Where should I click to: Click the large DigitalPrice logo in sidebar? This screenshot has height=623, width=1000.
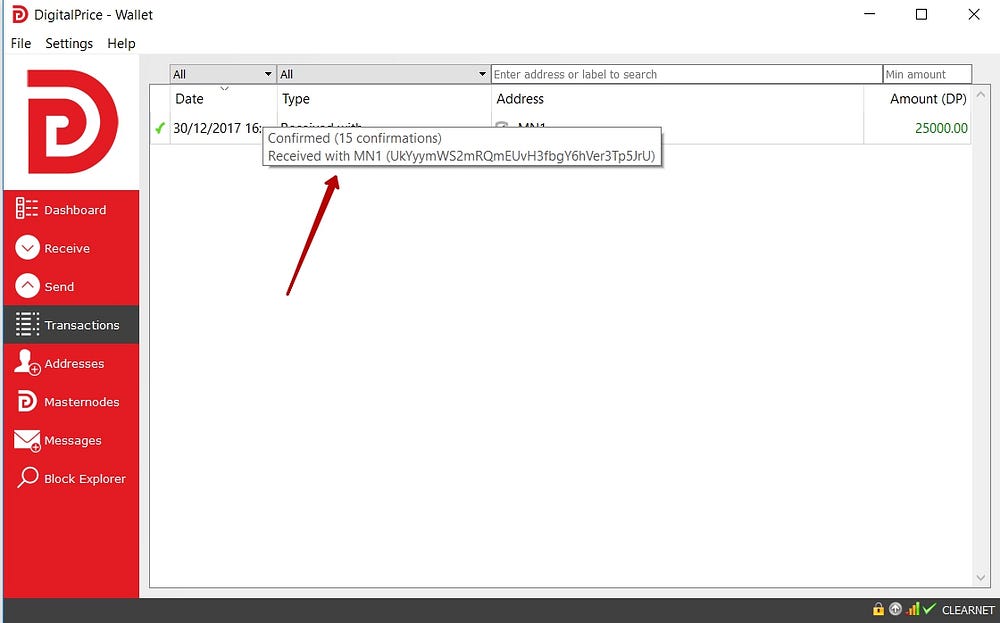pyautogui.click(x=71, y=122)
